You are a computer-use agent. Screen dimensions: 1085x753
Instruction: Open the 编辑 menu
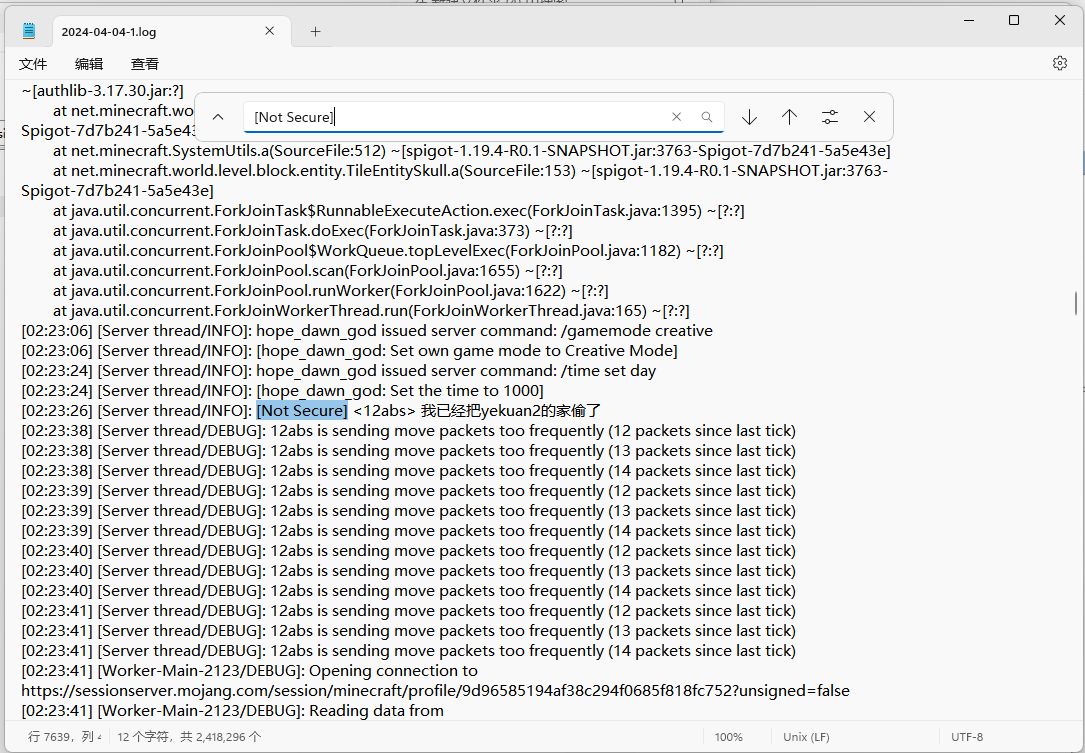[89, 63]
